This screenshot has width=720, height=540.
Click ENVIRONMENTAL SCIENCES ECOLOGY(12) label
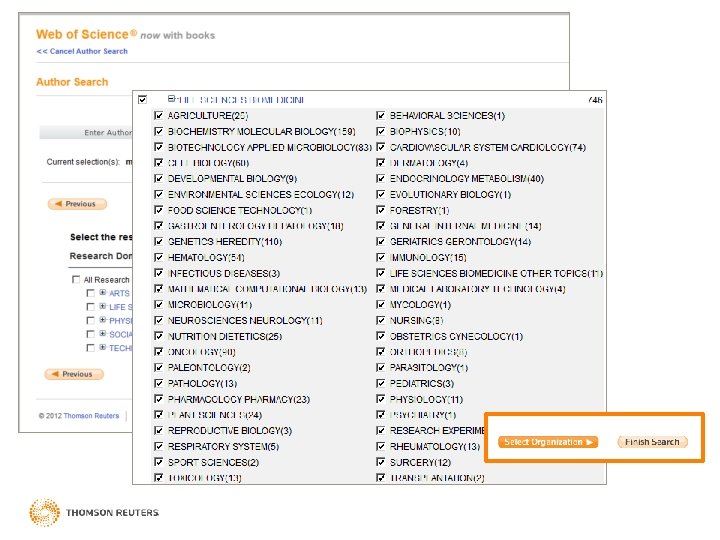pyautogui.click(x=261, y=195)
